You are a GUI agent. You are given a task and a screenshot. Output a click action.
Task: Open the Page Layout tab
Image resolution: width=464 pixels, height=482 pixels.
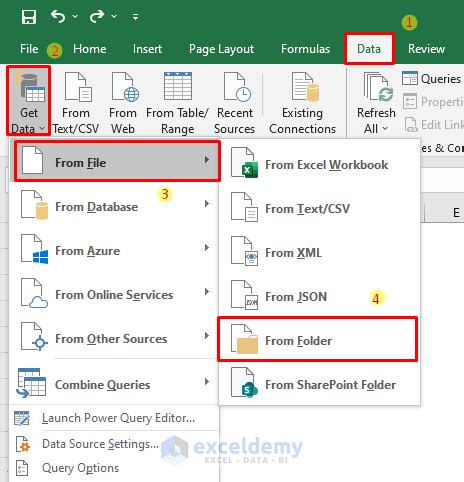click(221, 49)
